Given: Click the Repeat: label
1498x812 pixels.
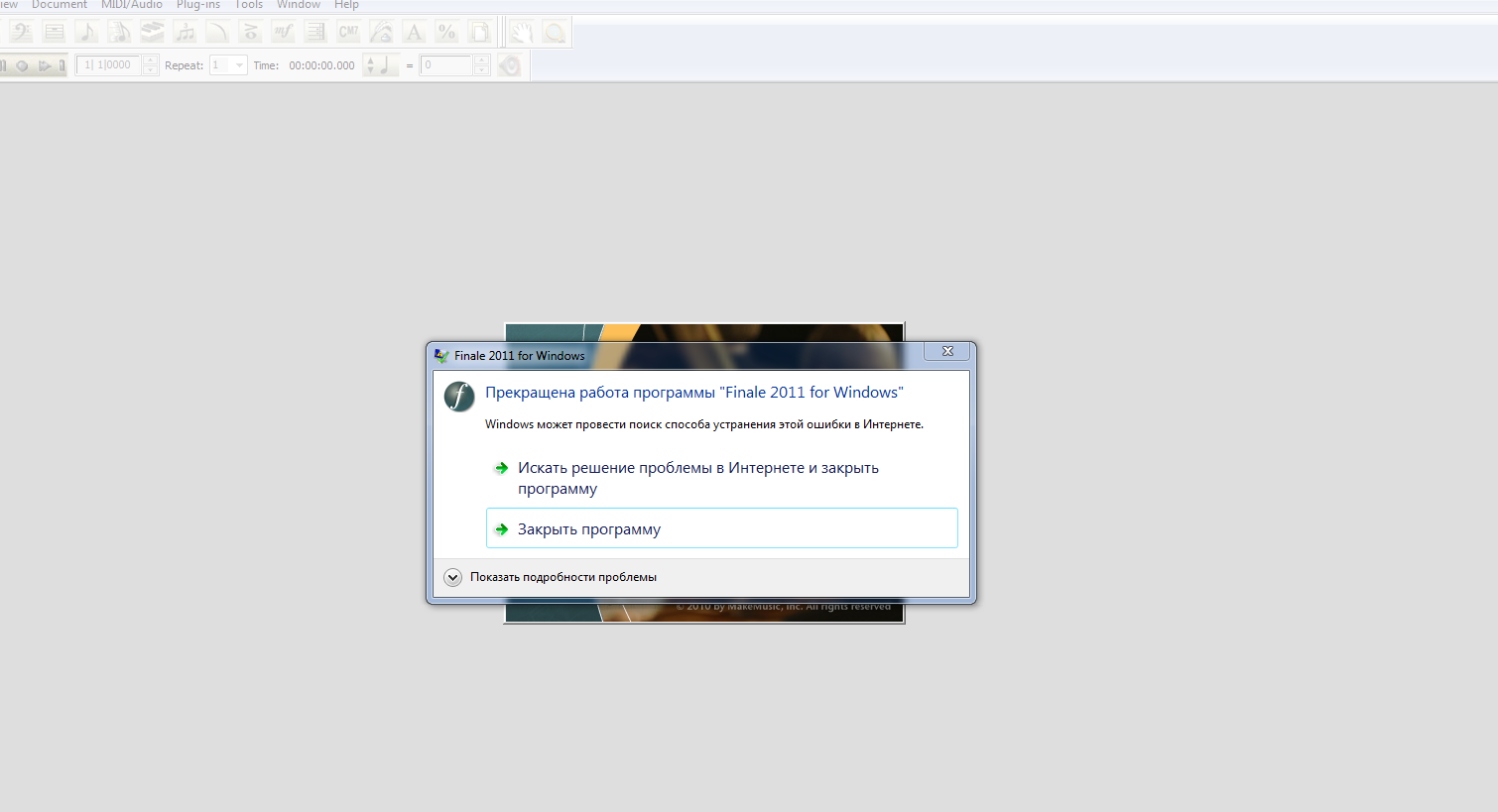Looking at the screenshot, I should pyautogui.click(x=185, y=65).
